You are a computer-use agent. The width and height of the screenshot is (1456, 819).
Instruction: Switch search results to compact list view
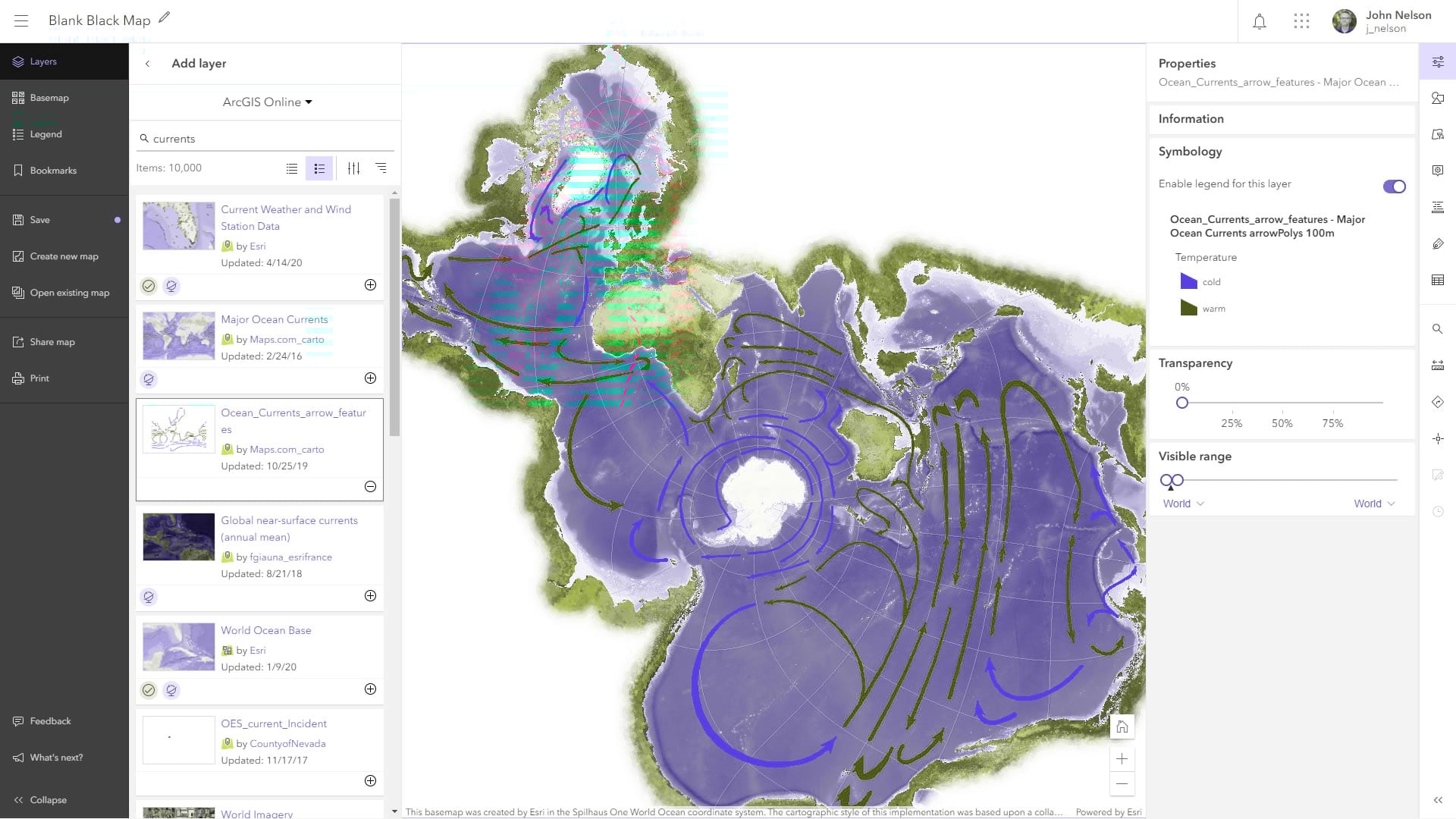tap(292, 168)
